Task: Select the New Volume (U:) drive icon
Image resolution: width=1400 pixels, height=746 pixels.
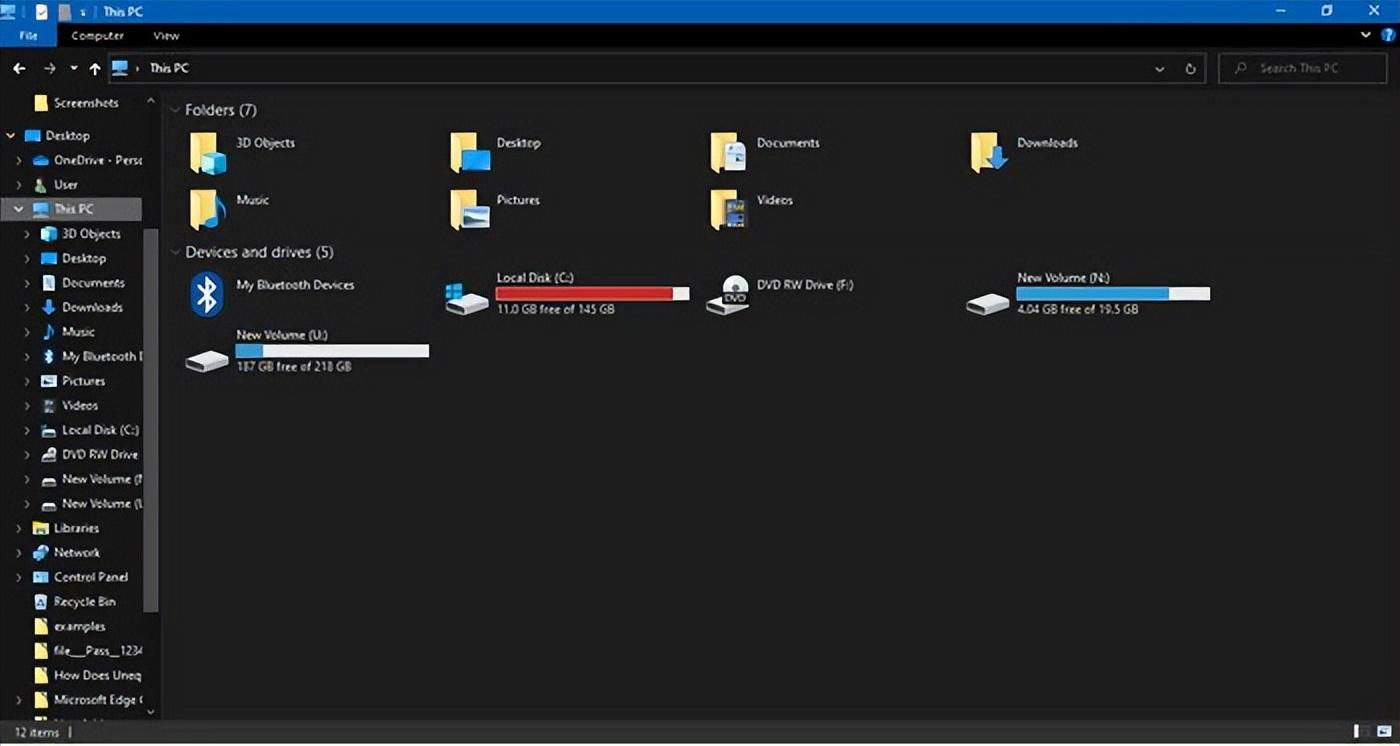Action: click(207, 360)
